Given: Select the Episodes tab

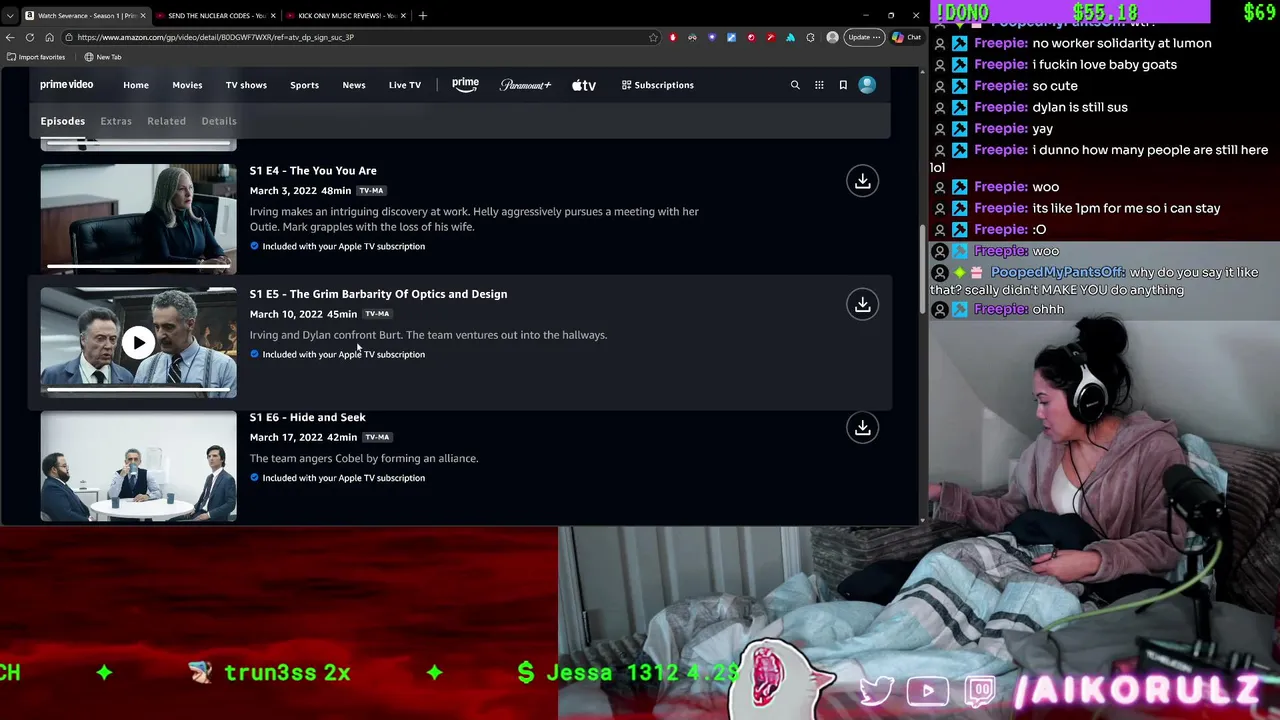Looking at the screenshot, I should tap(62, 121).
